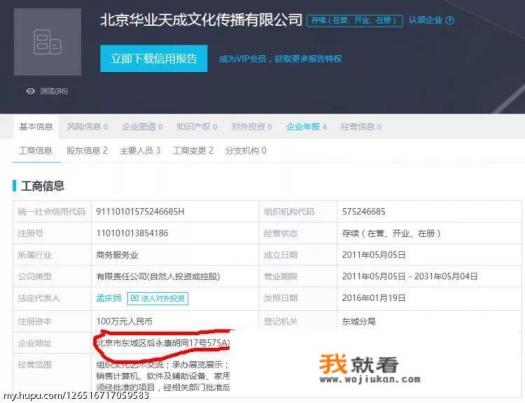
Task: Click the issue date 2016年01月19日
Action: tap(374, 298)
